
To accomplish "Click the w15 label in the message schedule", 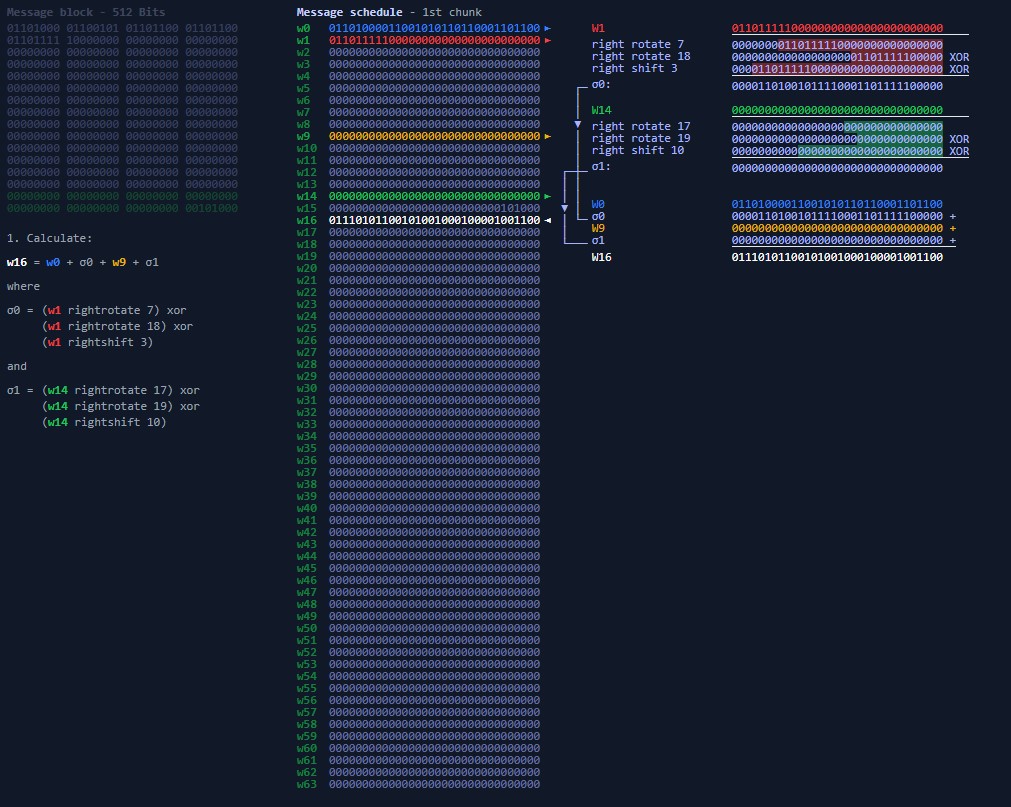I will point(306,208).
